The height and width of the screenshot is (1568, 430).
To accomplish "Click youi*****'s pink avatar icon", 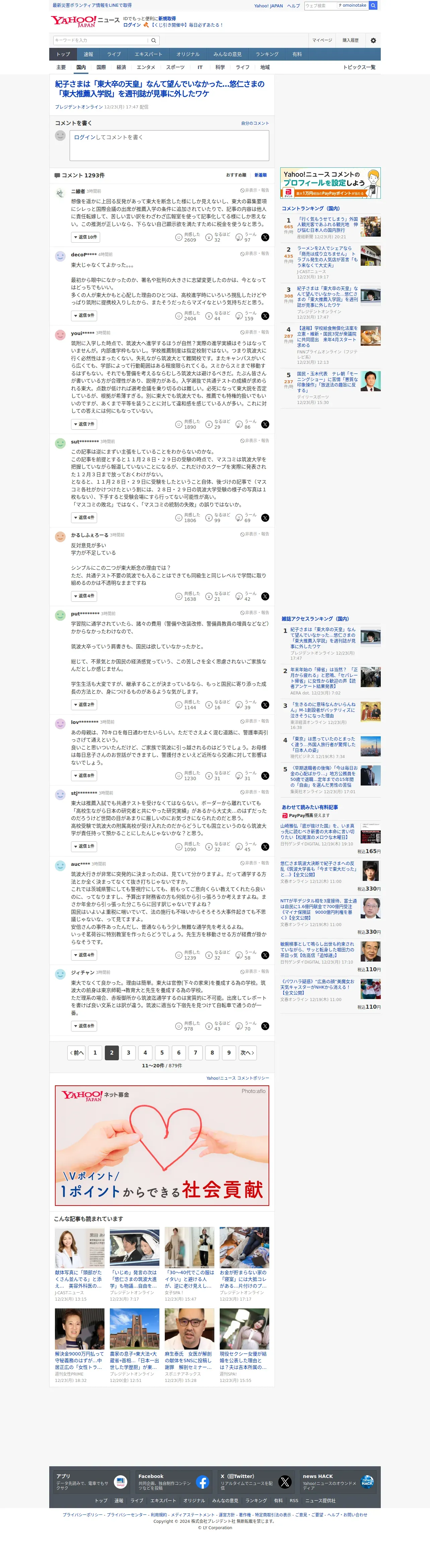I will point(60,335).
